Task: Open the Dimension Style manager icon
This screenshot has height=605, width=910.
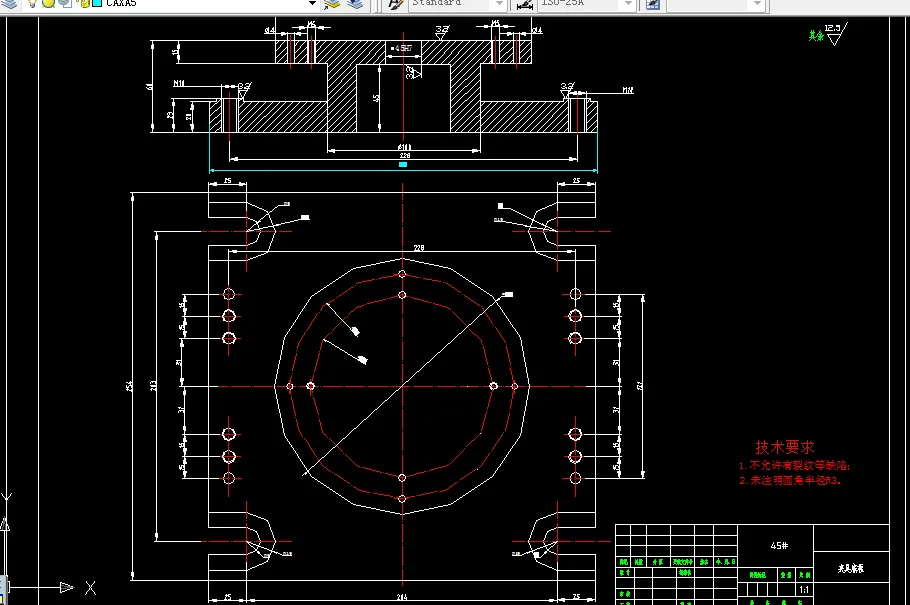Action: [525, 5]
